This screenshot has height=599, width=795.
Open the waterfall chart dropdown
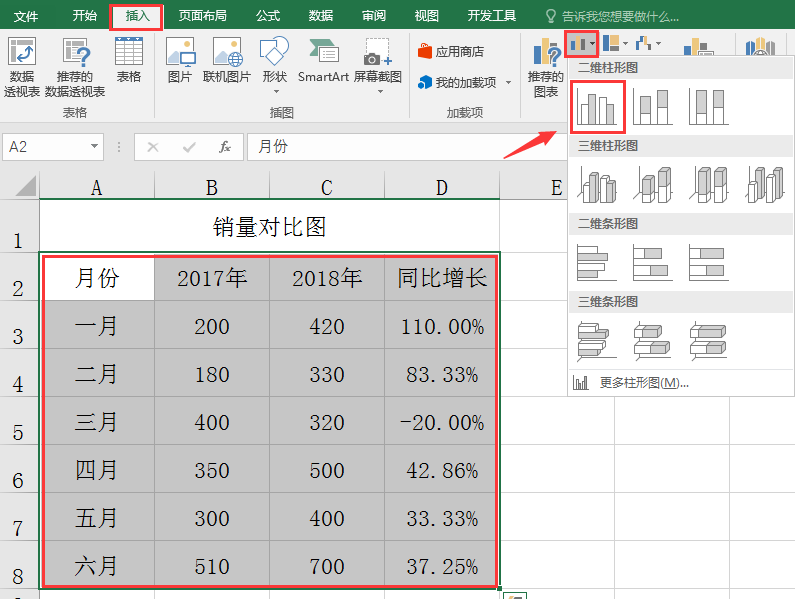pos(648,44)
